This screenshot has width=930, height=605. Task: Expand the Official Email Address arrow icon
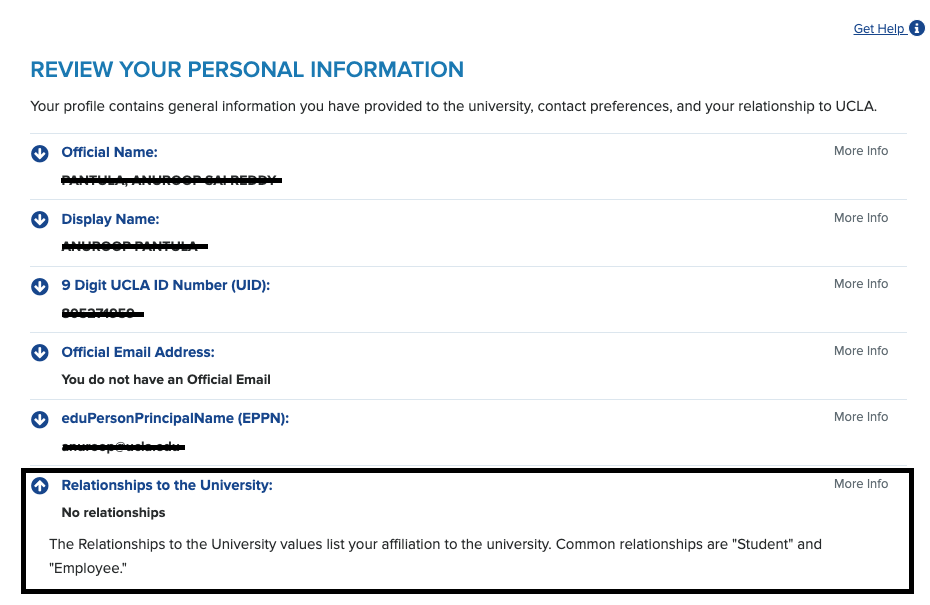coord(40,352)
